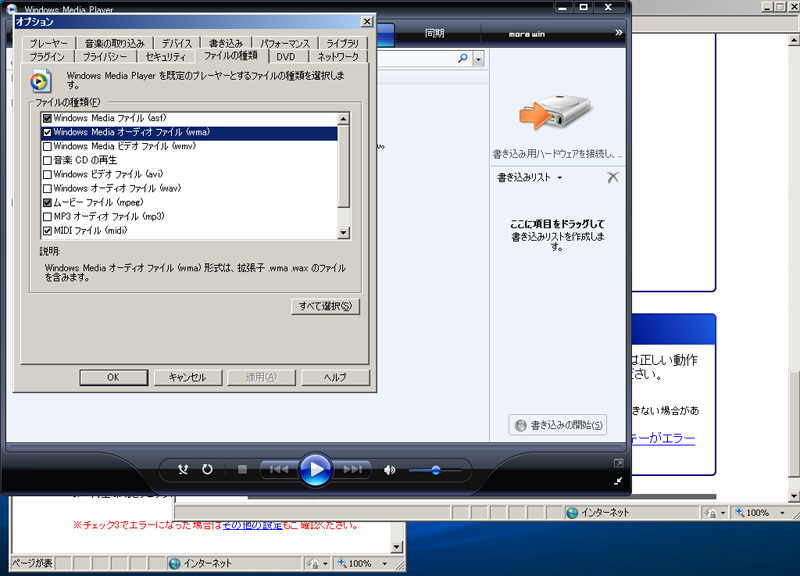The height and width of the screenshot is (576, 800).
Task: Click the burn hardware drive icon
Action: 555,112
